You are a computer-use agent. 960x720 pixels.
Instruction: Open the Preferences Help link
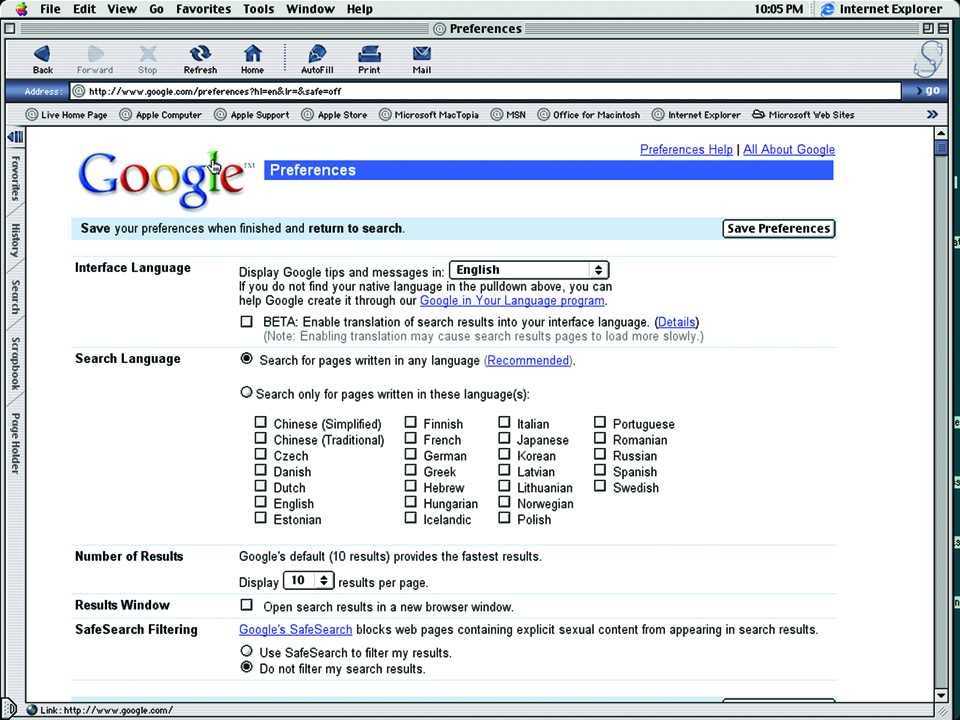686,149
